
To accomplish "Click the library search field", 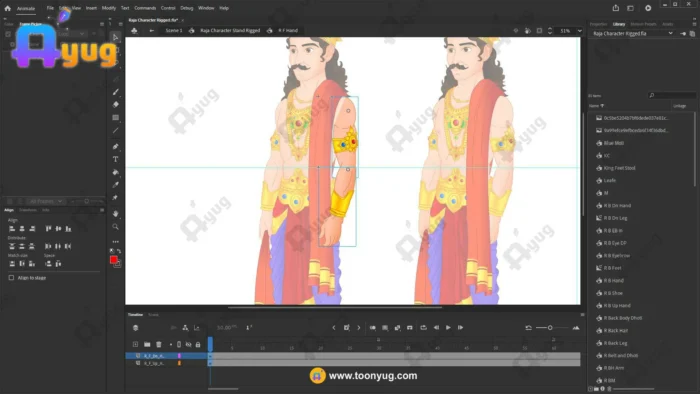I will click(671, 95).
